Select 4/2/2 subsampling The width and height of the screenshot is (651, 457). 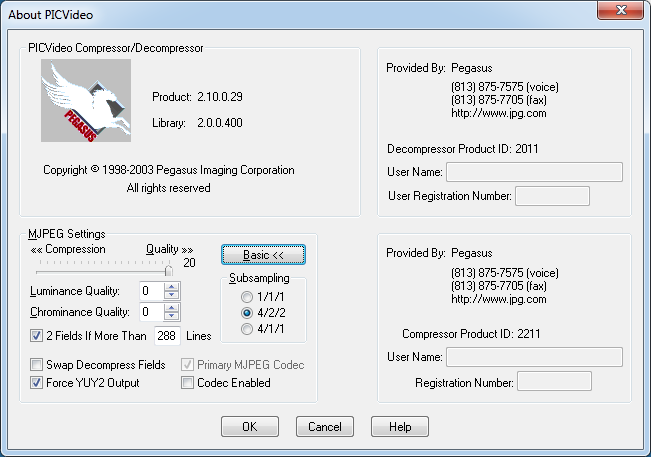pyautogui.click(x=247, y=313)
